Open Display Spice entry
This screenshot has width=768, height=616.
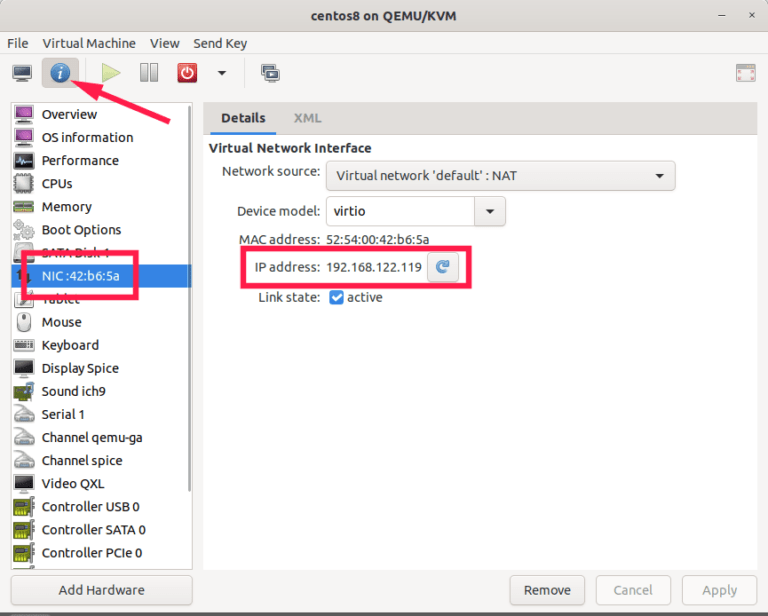tap(100, 368)
